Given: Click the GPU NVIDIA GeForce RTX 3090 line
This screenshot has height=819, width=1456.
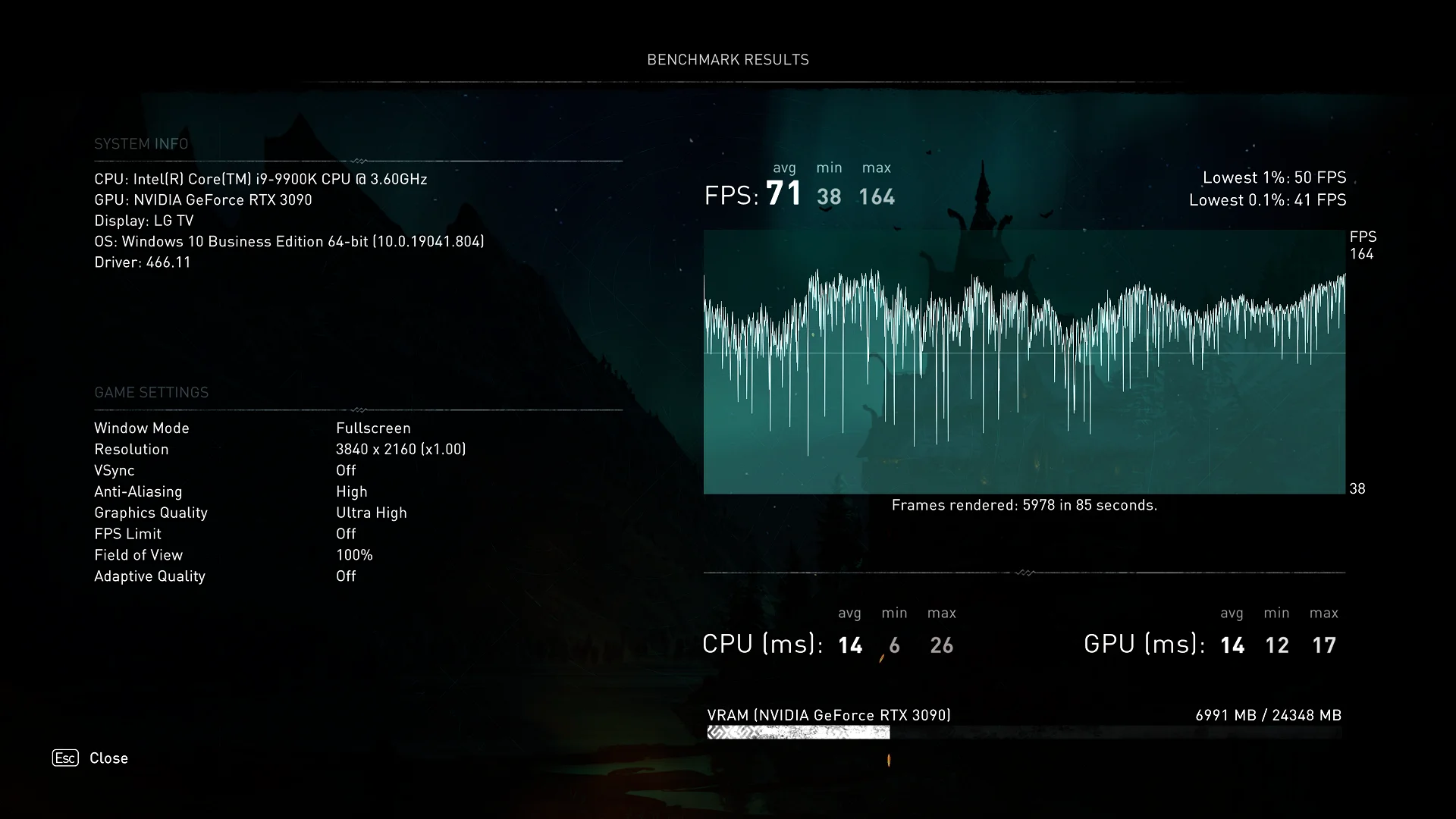Looking at the screenshot, I should coord(203,200).
